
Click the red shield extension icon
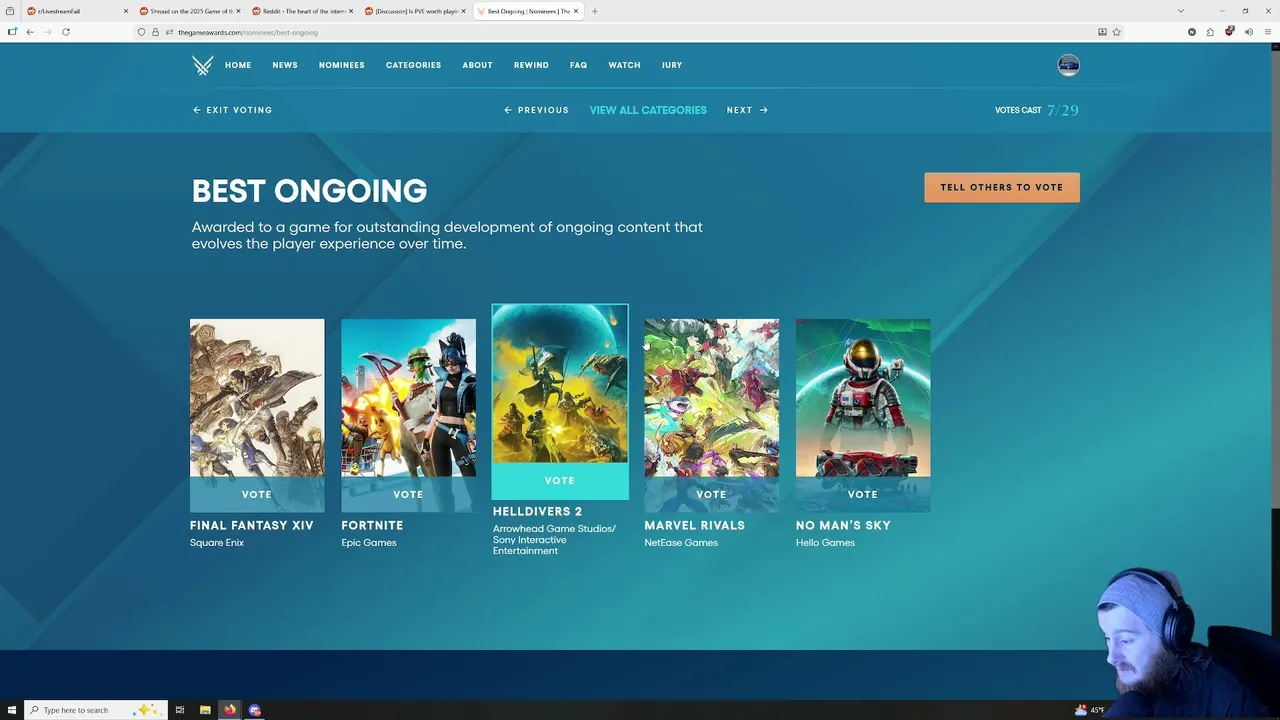1229,32
